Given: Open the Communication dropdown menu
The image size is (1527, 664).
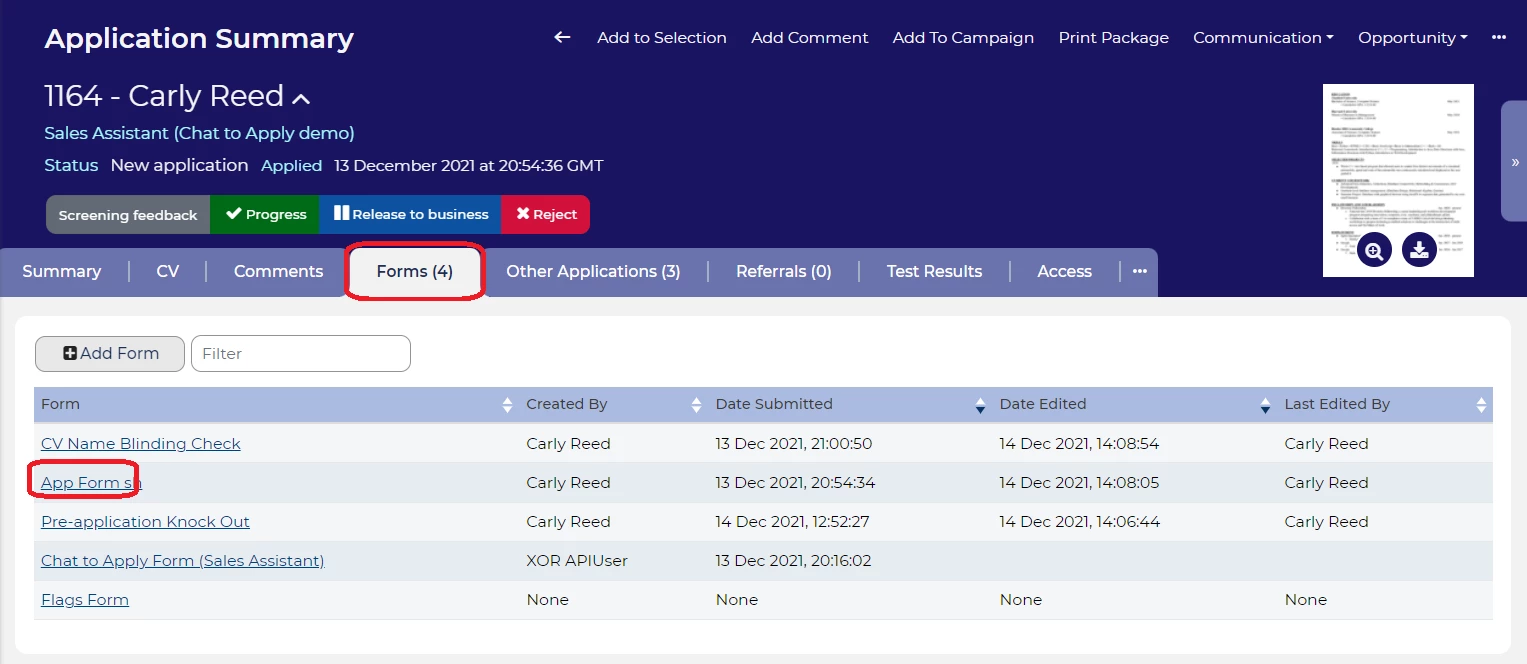Looking at the screenshot, I should tap(1263, 37).
